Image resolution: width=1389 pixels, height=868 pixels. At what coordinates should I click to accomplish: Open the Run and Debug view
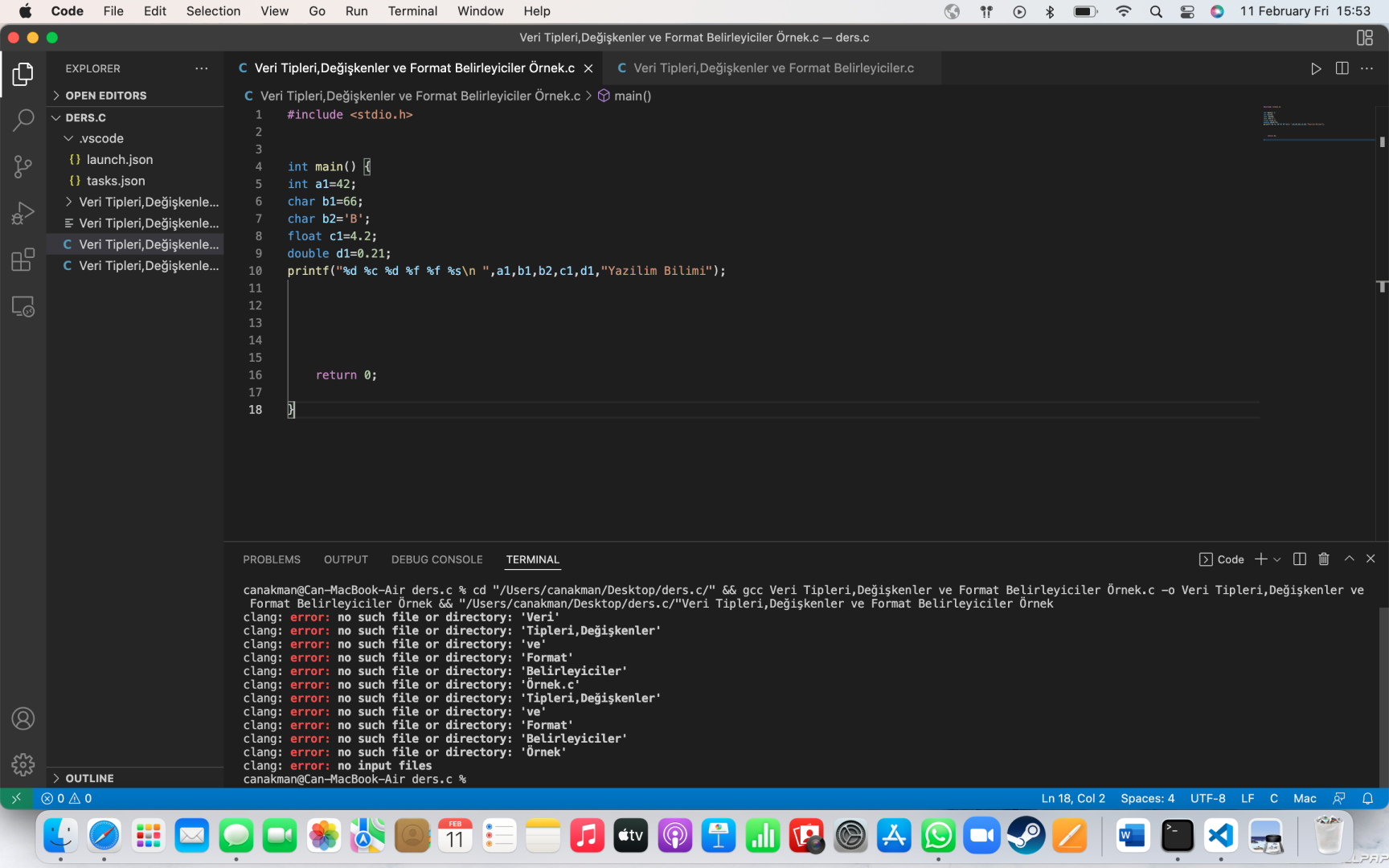(23, 213)
